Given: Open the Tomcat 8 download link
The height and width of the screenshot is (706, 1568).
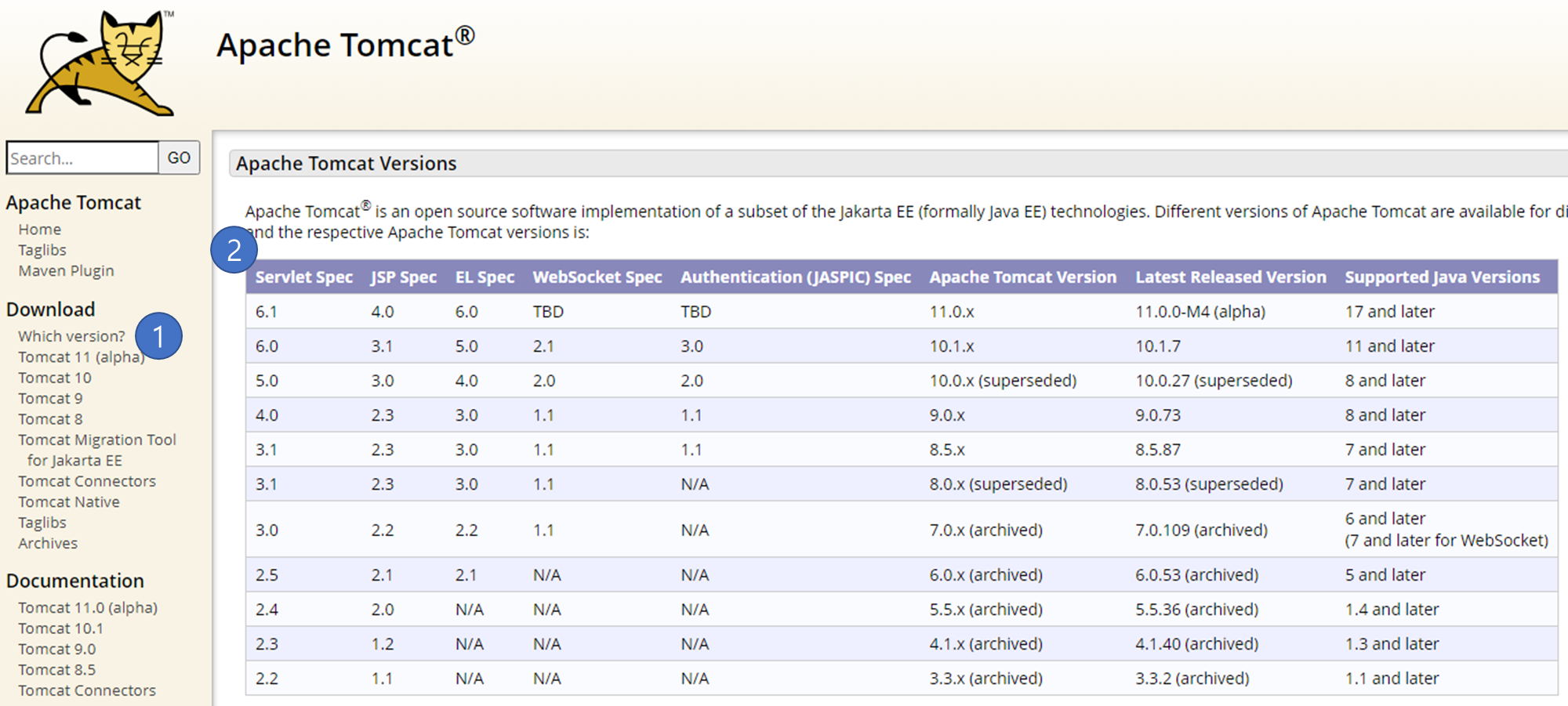Looking at the screenshot, I should [50, 418].
